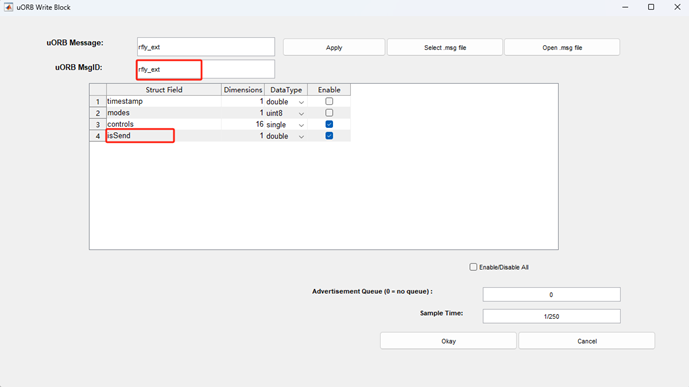Uncheck the controls field checkbox
The width and height of the screenshot is (689, 387).
pyautogui.click(x=329, y=124)
